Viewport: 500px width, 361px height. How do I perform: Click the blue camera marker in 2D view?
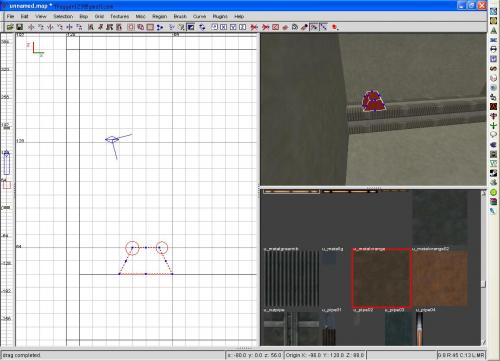point(112,140)
